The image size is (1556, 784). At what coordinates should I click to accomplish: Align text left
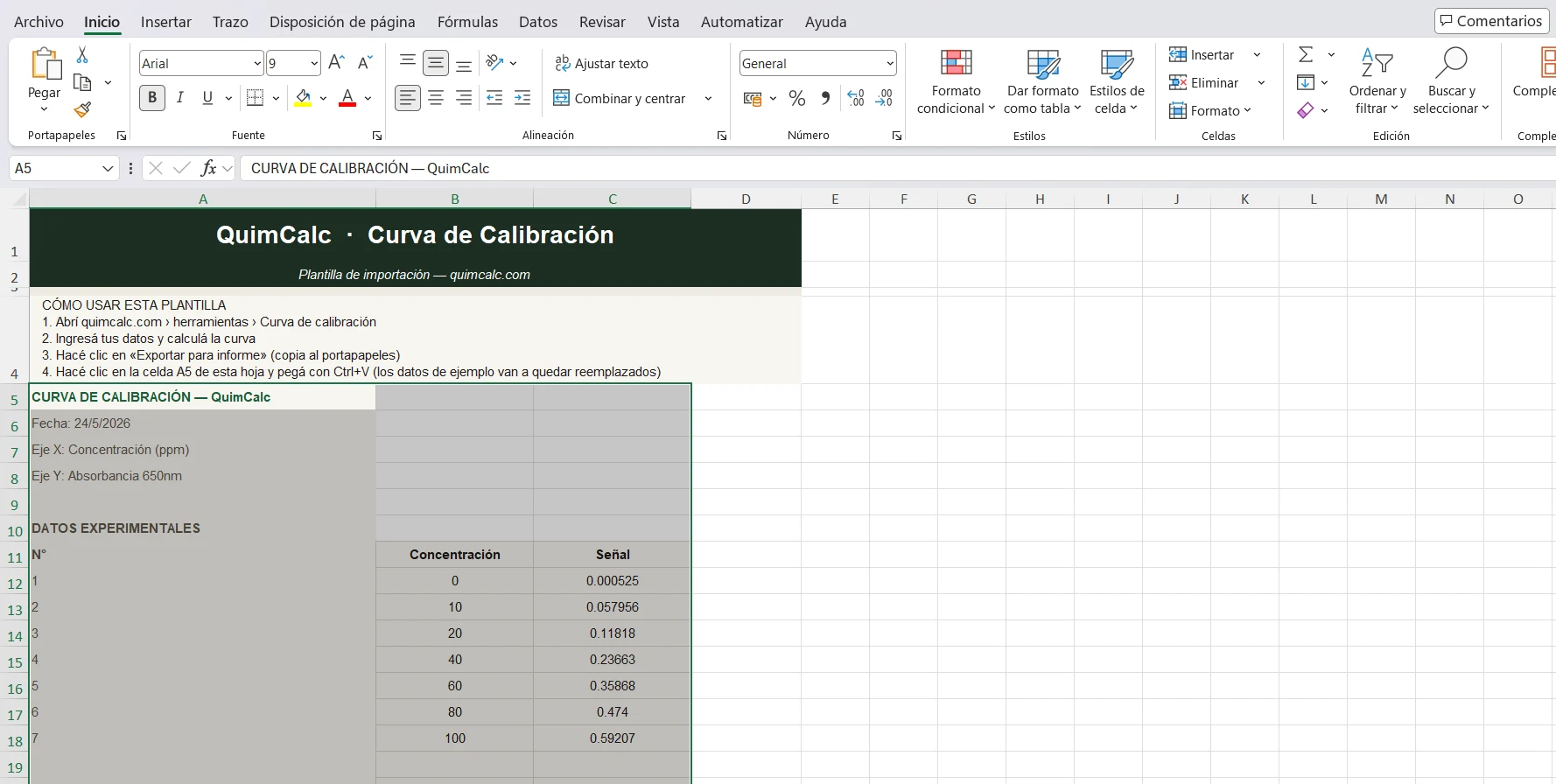click(x=408, y=98)
